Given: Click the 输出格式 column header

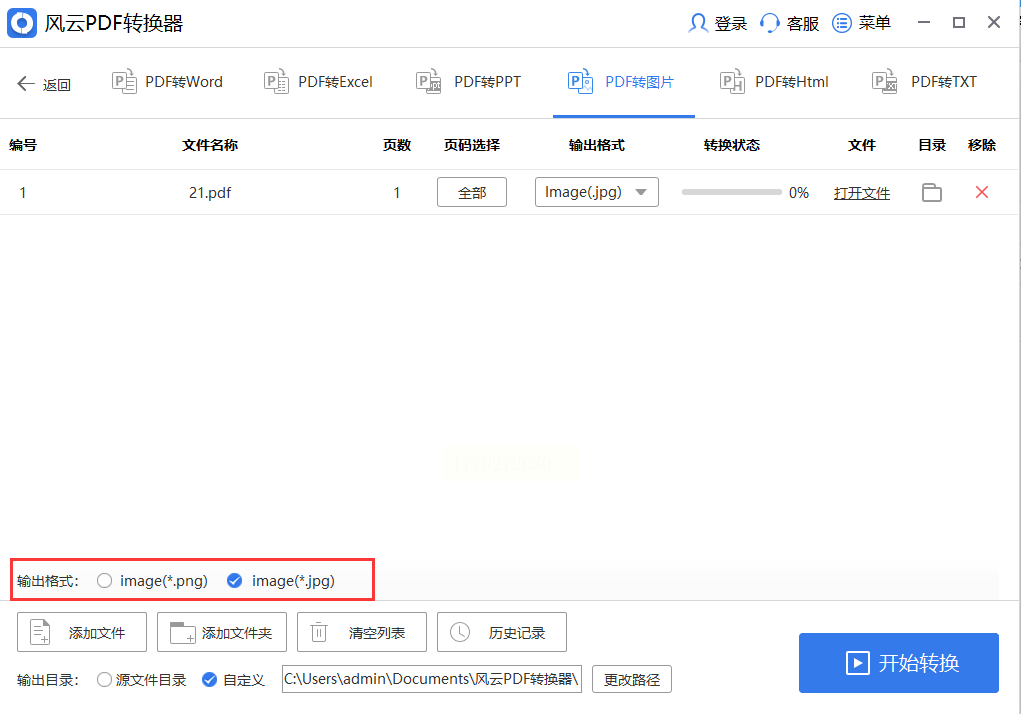Looking at the screenshot, I should tap(596, 145).
